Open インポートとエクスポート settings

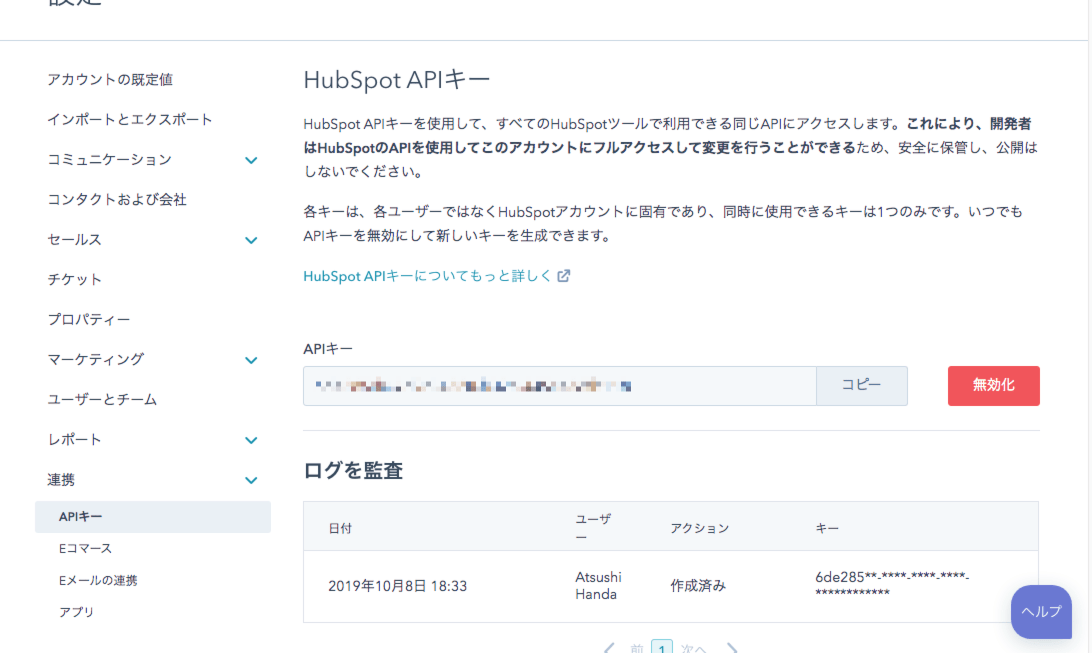pyautogui.click(x=130, y=119)
